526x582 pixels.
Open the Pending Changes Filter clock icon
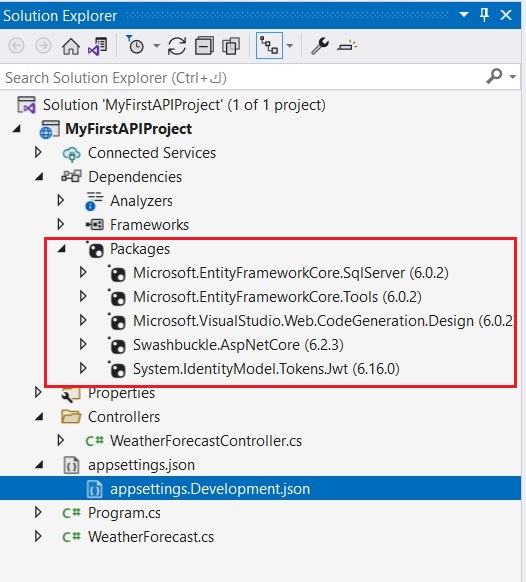point(135,46)
